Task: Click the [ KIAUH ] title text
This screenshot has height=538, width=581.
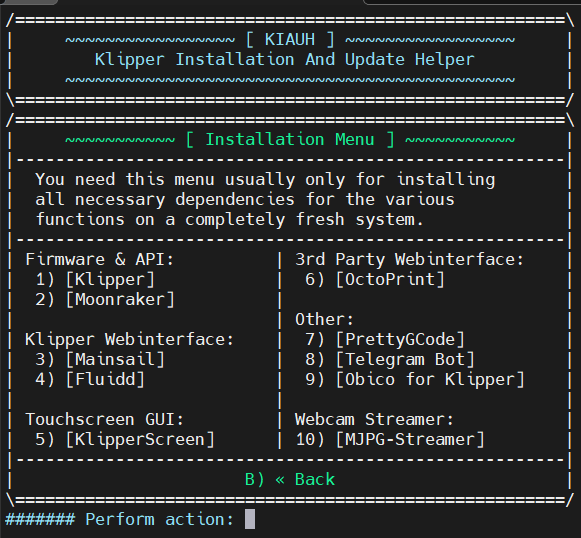Action: point(290,40)
